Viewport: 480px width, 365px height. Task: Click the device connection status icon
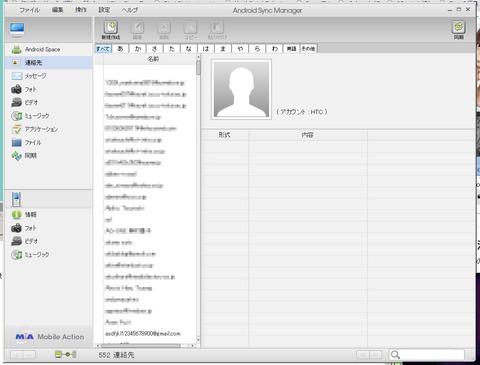[66, 354]
